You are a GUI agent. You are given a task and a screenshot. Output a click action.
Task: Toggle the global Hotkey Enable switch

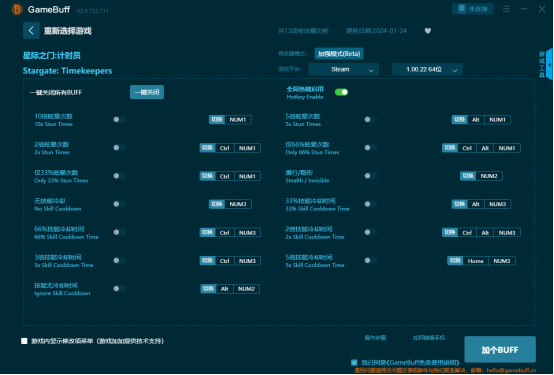[x=341, y=92]
